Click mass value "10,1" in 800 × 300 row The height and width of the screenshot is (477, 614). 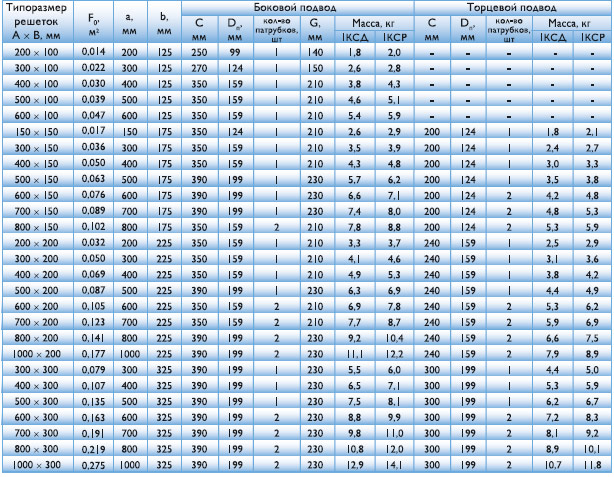[592, 449]
